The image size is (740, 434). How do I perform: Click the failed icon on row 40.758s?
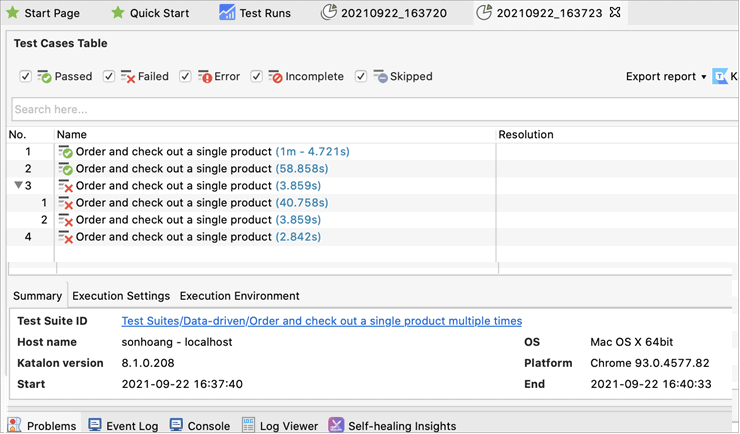pyautogui.click(x=66, y=203)
